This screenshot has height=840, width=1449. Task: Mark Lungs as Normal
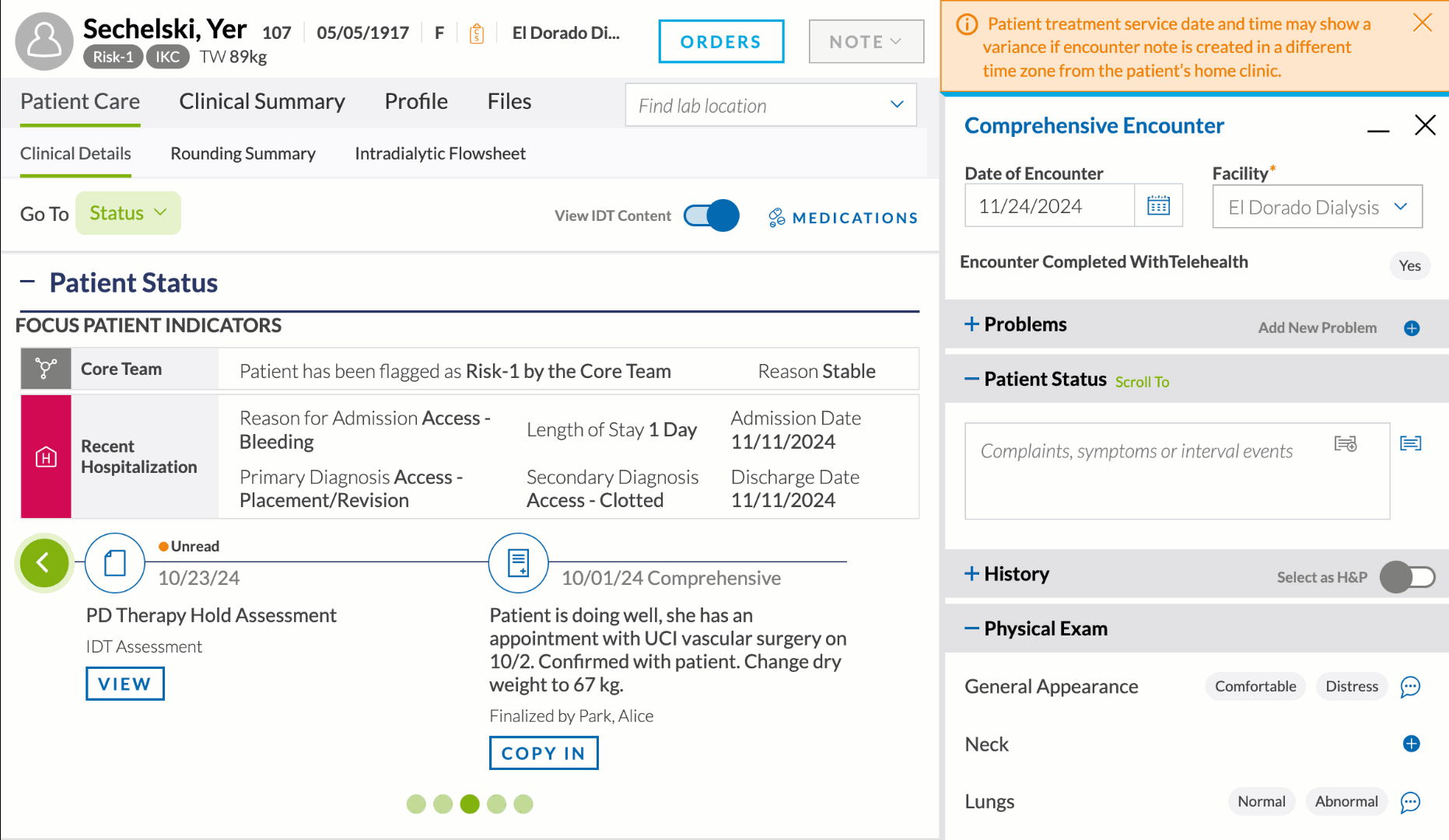[1262, 801]
